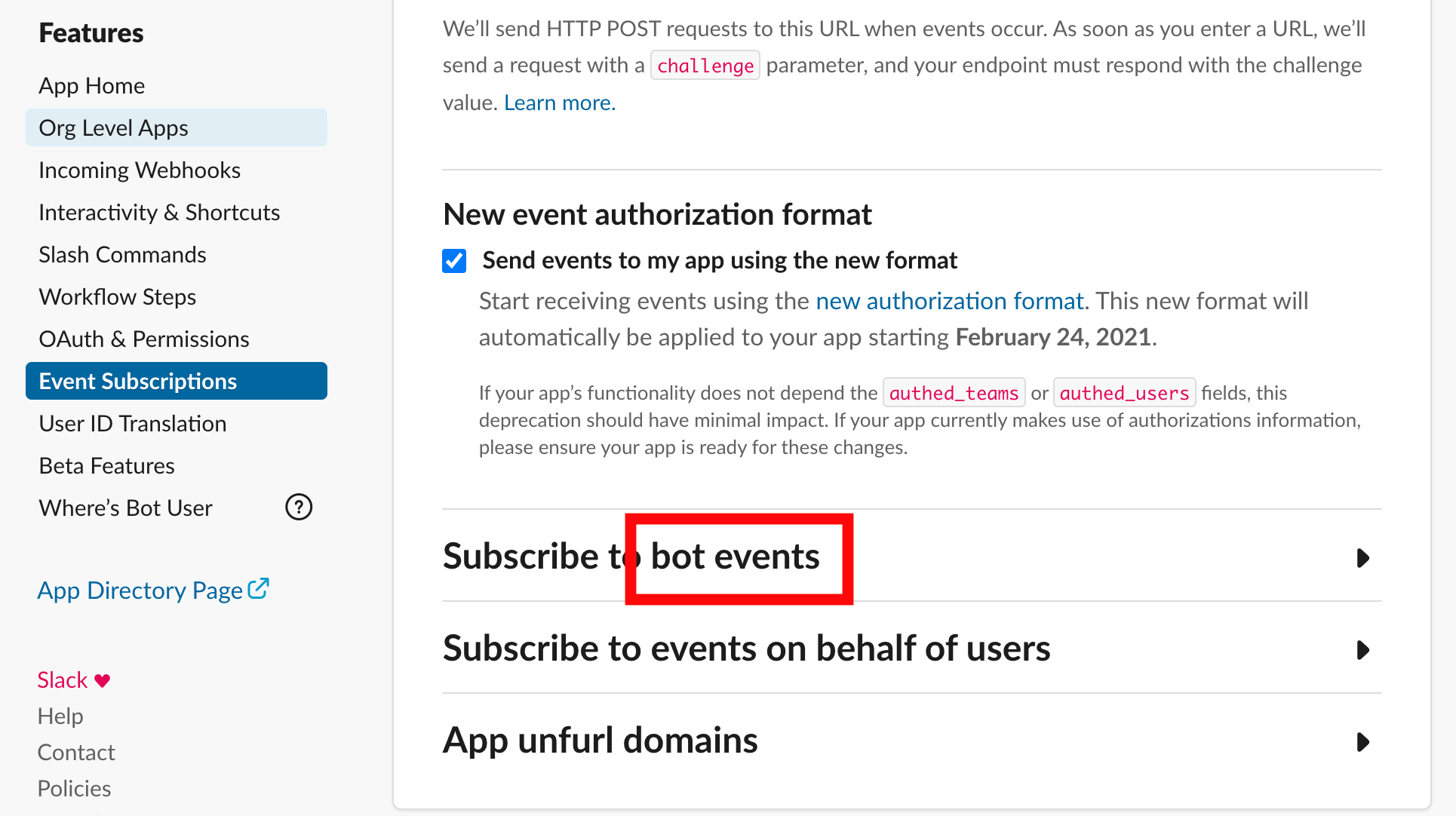Uncheck Send events using new format checkbox
The width and height of the screenshot is (1456, 816).
(x=454, y=261)
